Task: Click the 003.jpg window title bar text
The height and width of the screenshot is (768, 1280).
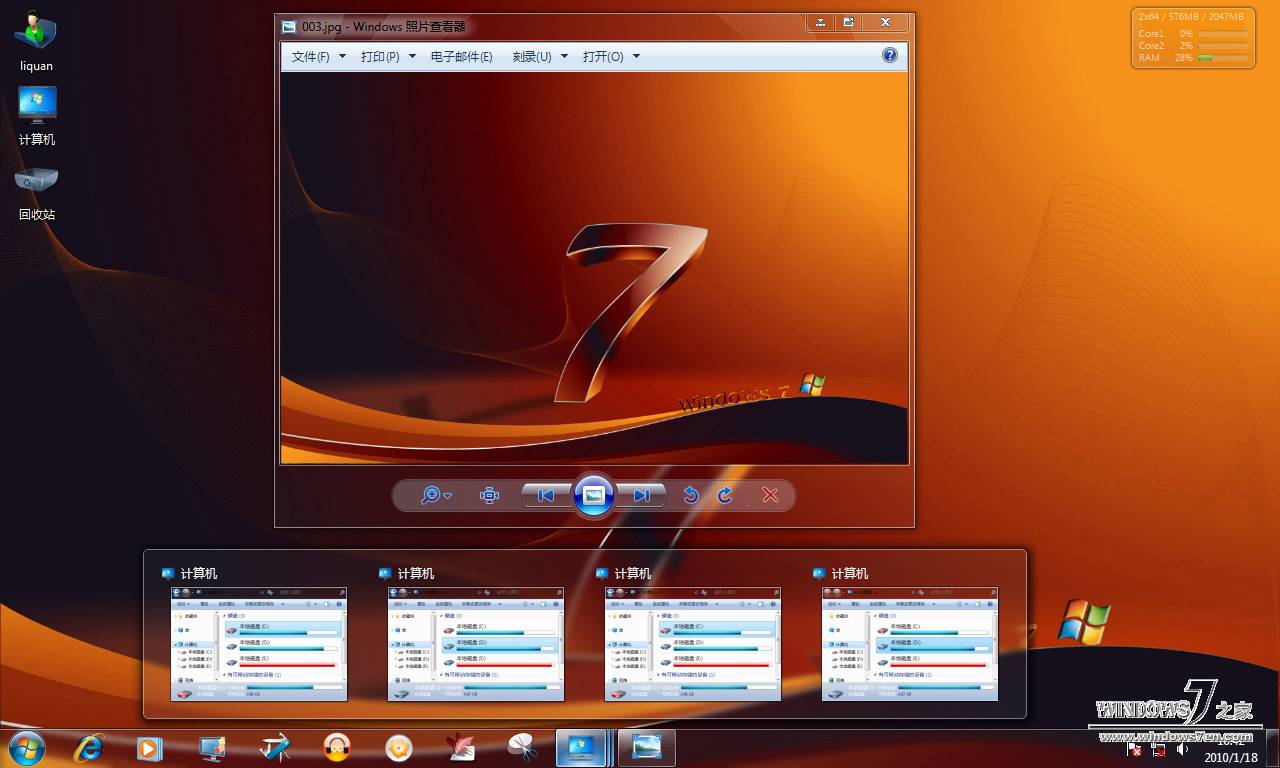Action: pos(384,27)
